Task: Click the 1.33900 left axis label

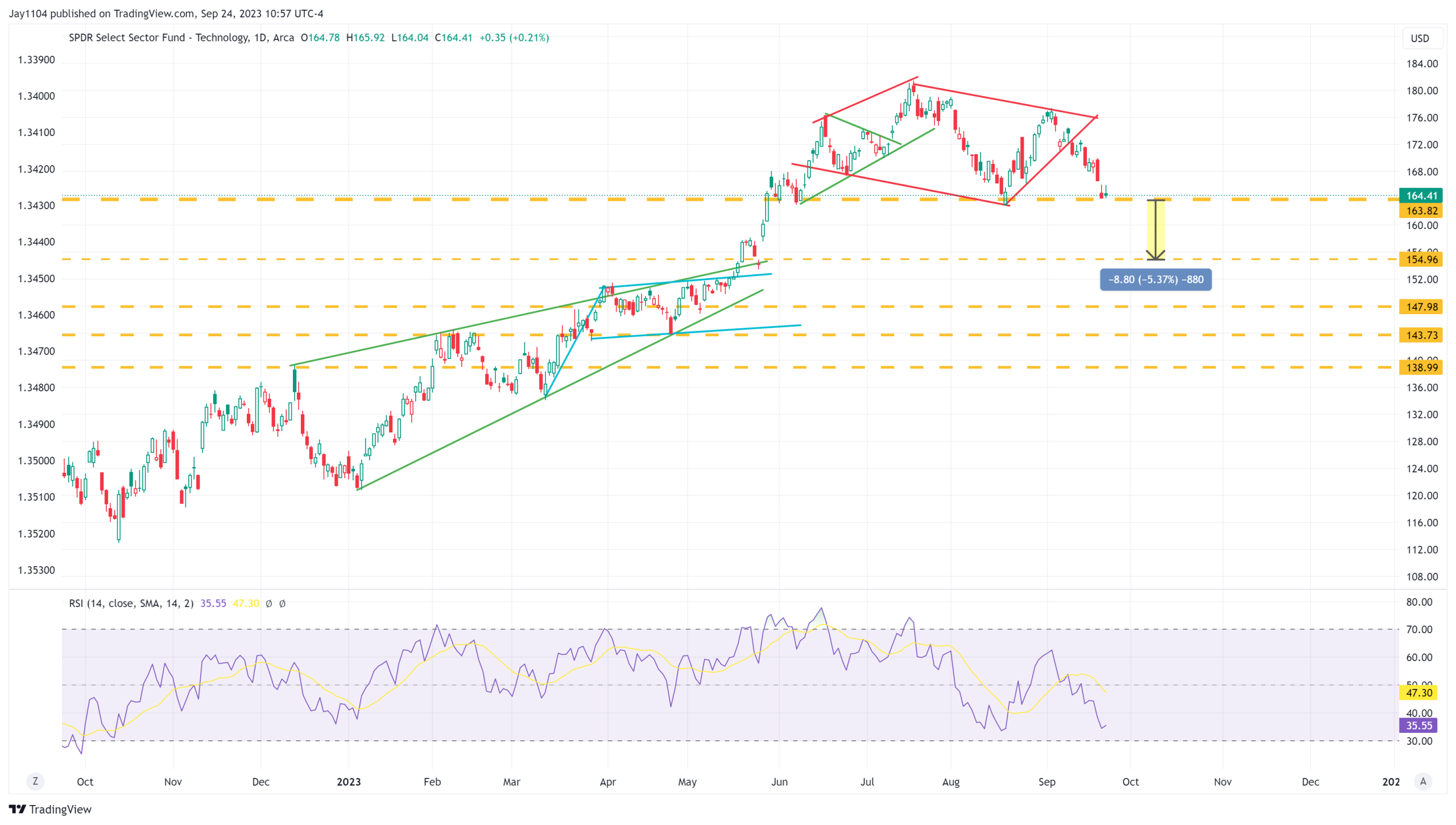Action: (x=36, y=60)
